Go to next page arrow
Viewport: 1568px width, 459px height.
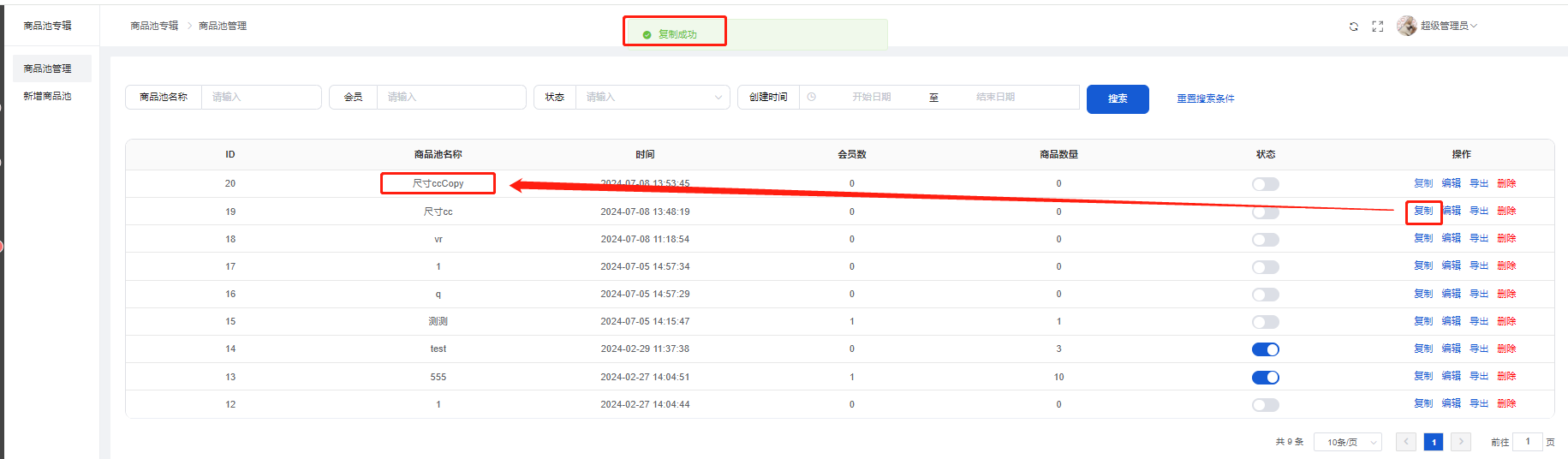tap(1461, 442)
